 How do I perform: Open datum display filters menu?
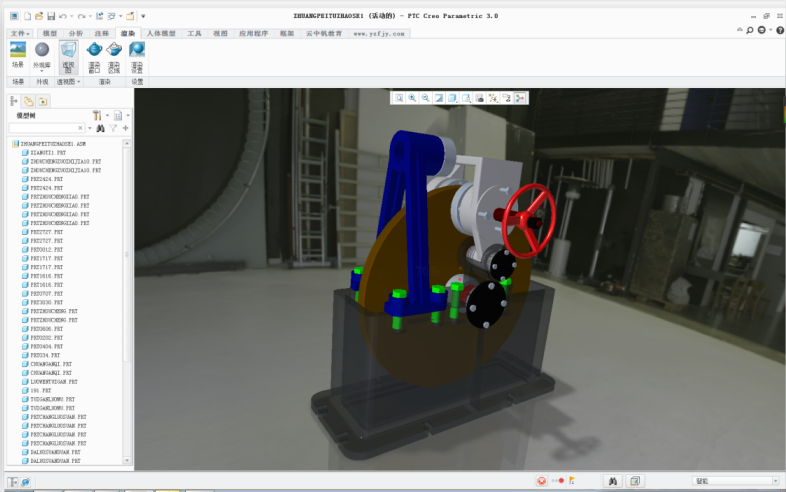tap(493, 98)
